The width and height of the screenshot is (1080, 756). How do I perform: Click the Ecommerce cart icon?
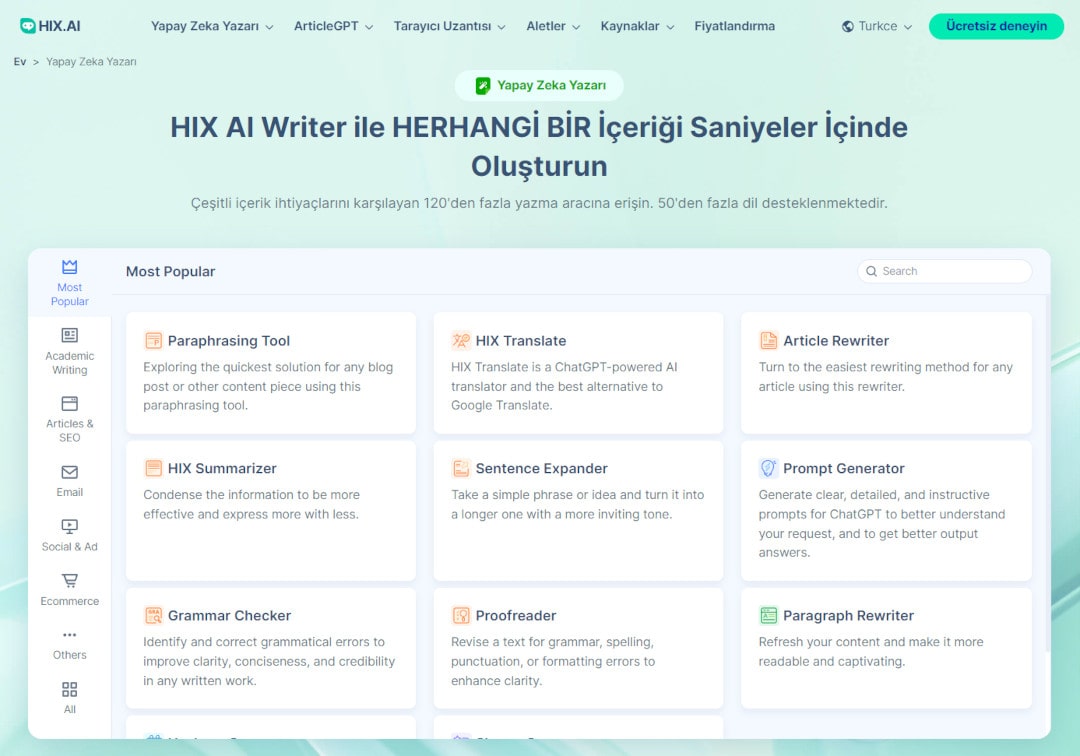(x=70, y=580)
